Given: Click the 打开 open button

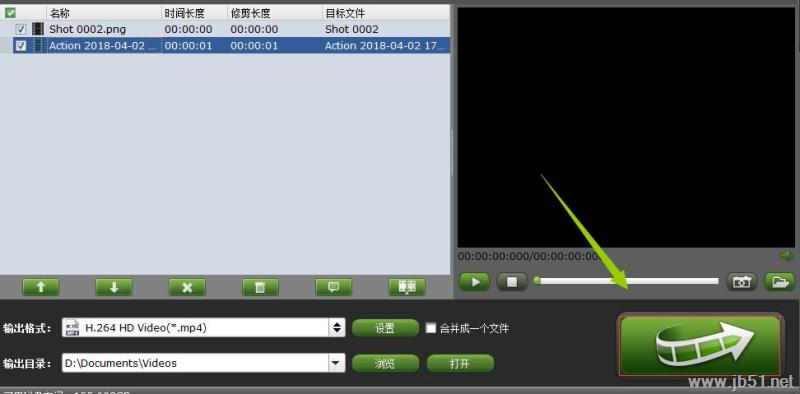Looking at the screenshot, I should coord(460,363).
